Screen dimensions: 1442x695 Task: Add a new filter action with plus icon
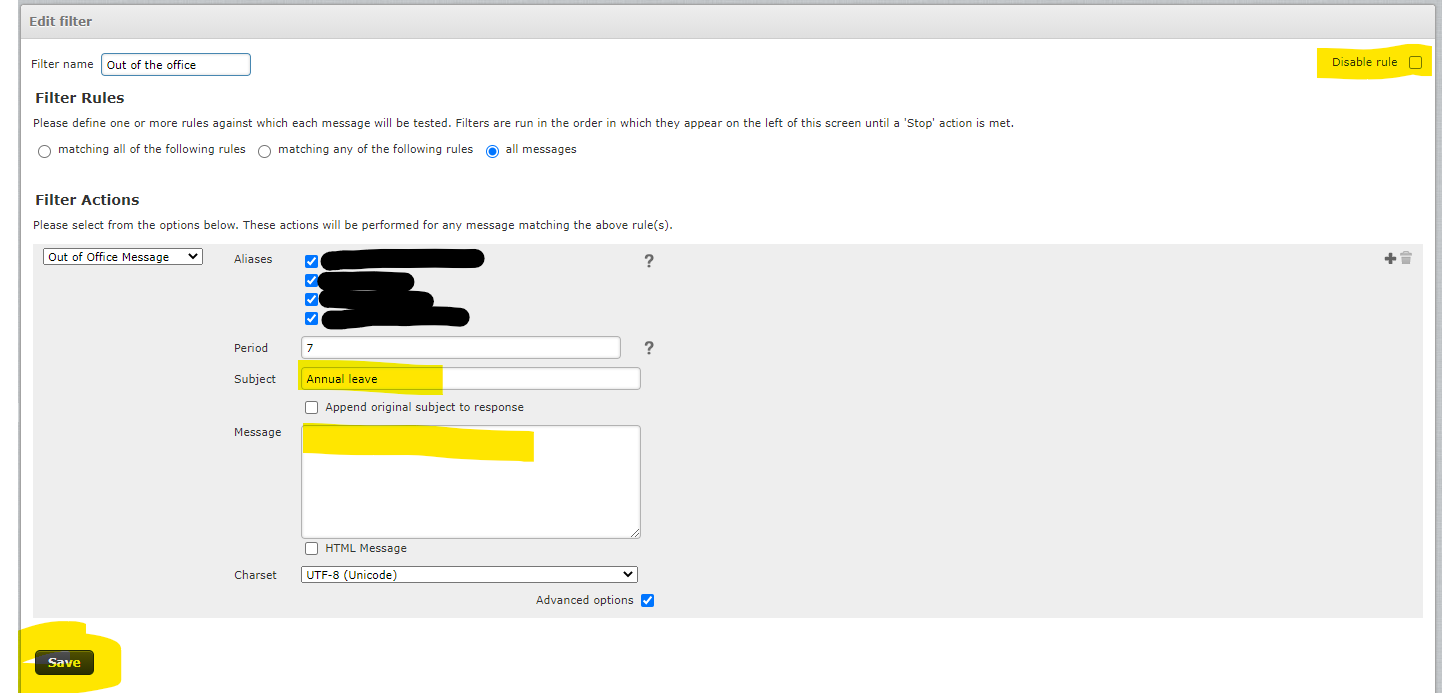pos(1390,257)
